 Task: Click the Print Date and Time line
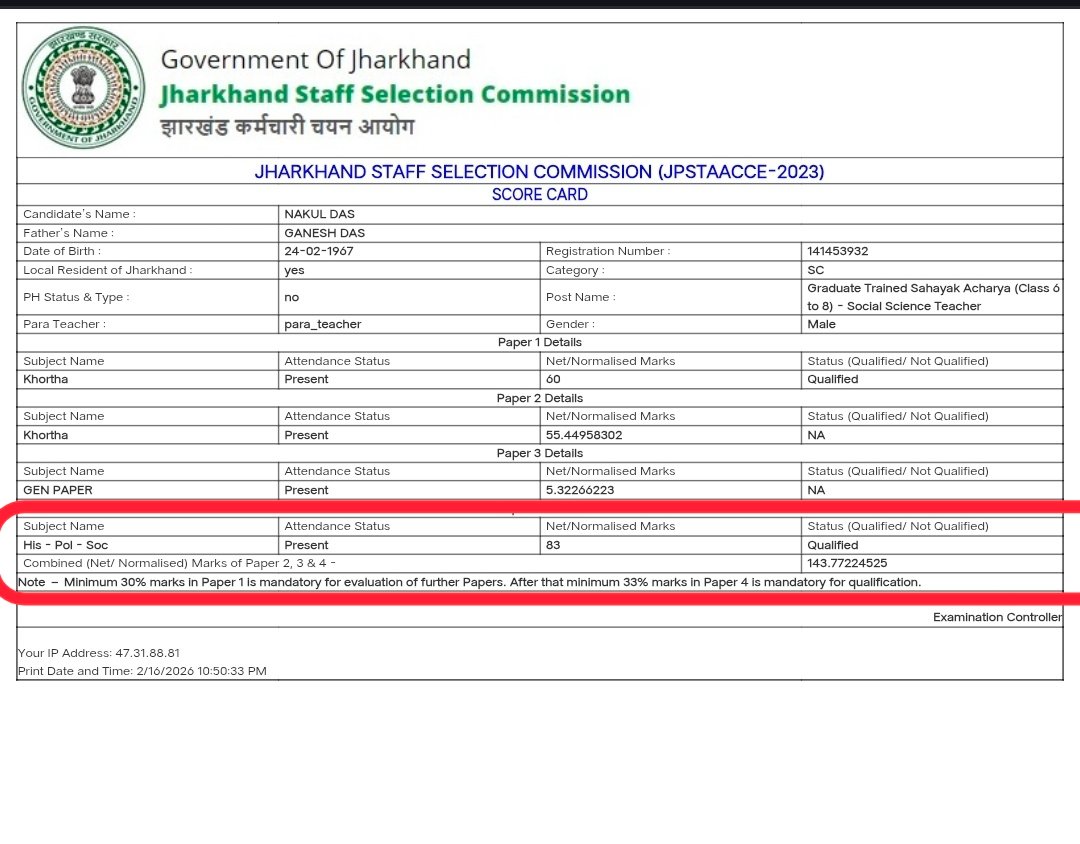[x=142, y=671]
